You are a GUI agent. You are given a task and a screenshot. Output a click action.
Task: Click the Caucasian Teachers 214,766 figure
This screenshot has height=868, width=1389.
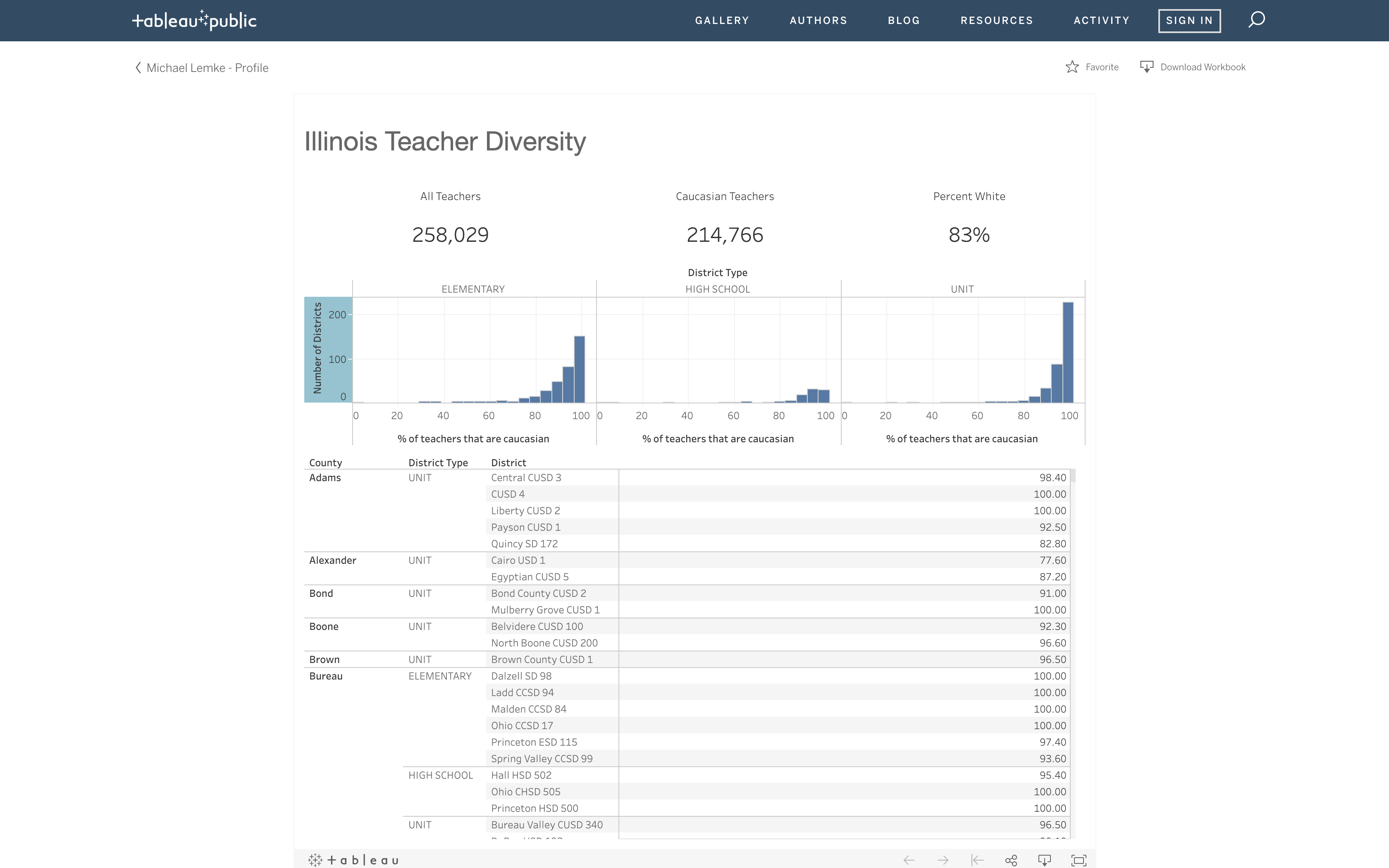pyautogui.click(x=725, y=235)
